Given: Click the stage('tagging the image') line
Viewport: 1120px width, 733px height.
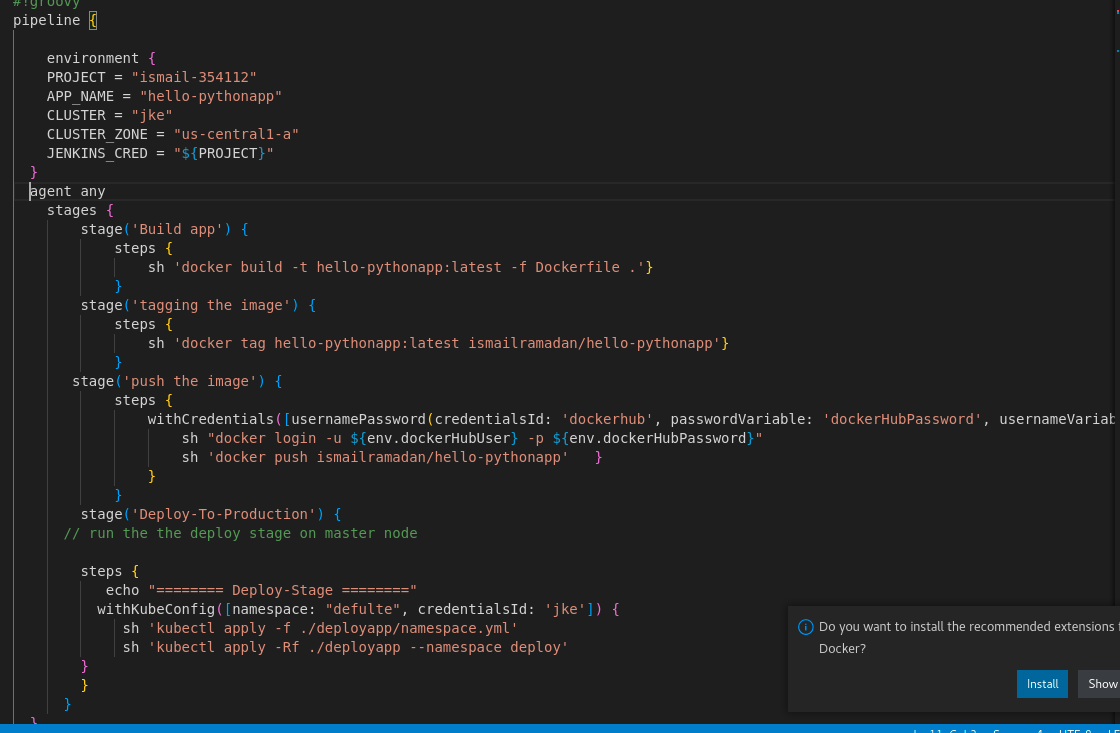Looking at the screenshot, I should pyautogui.click(x=198, y=305).
